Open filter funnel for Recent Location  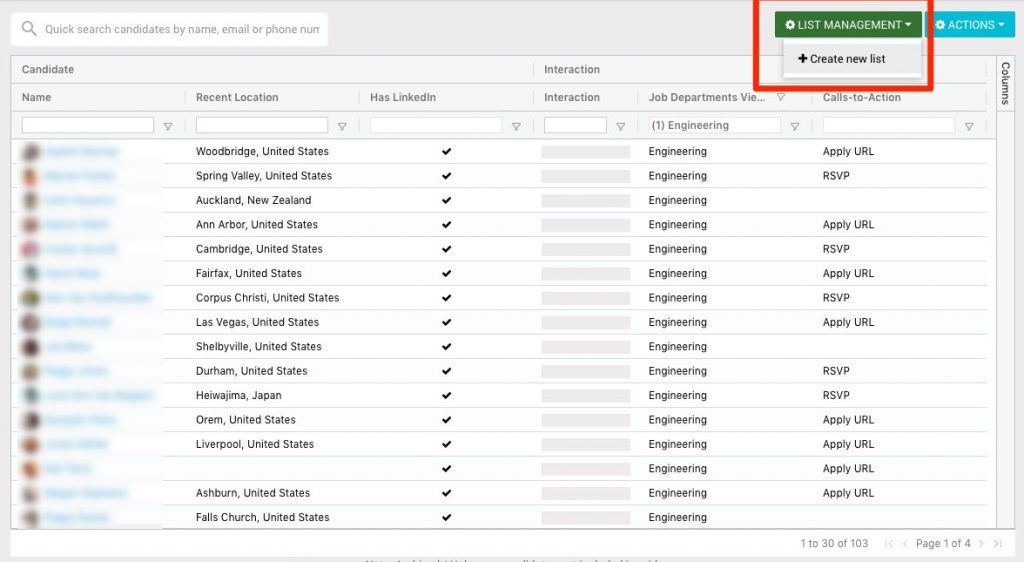coord(342,127)
